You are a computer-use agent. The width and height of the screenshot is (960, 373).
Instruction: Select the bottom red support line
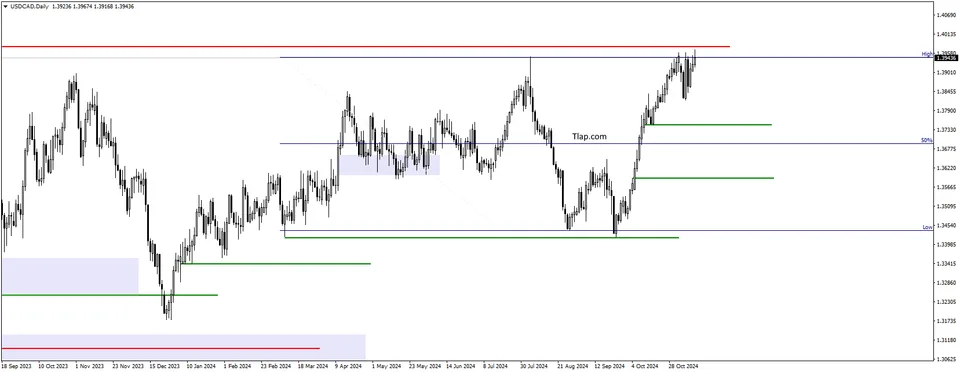(160, 349)
